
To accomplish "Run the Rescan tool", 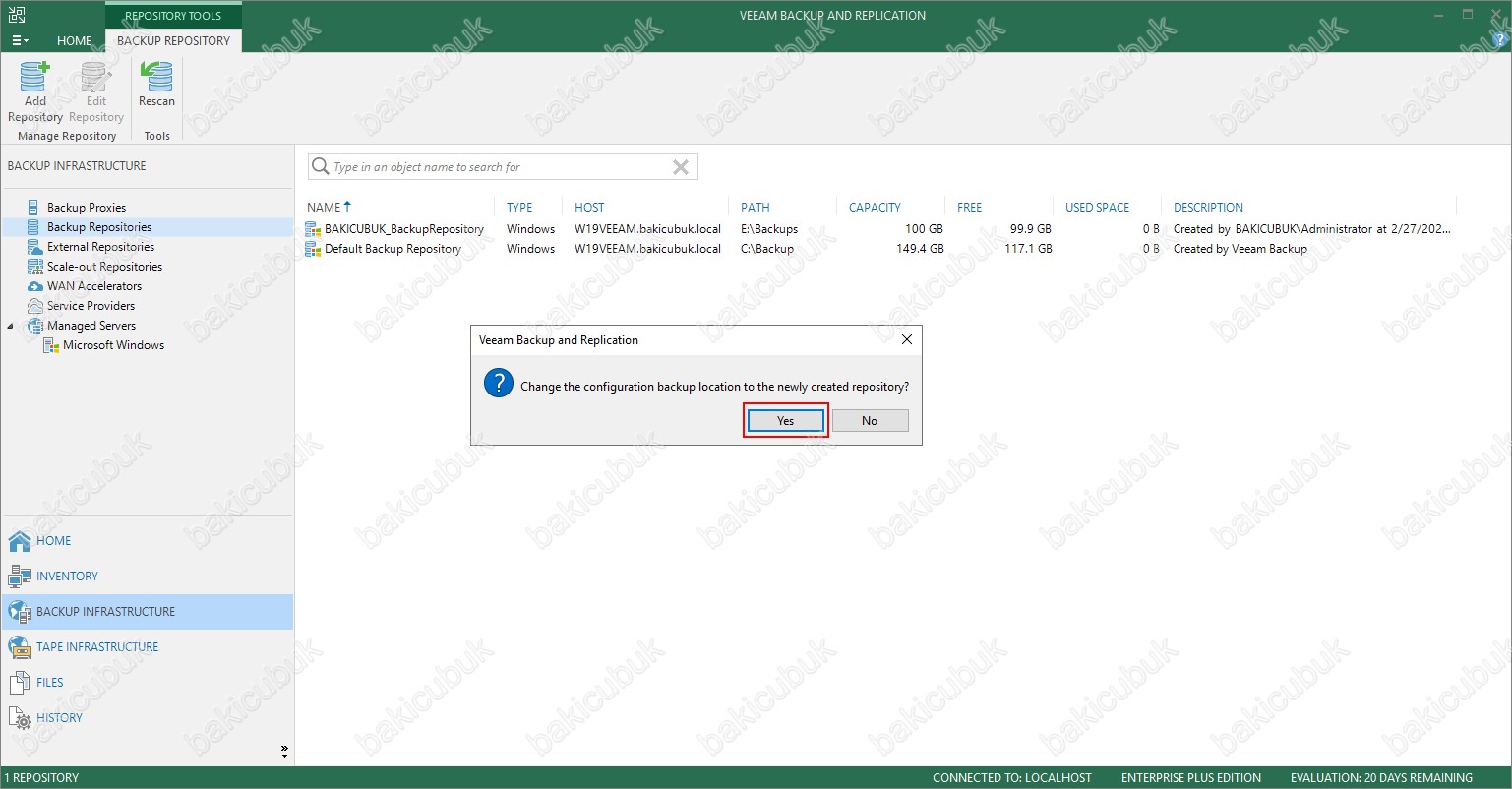I will tap(156, 85).
